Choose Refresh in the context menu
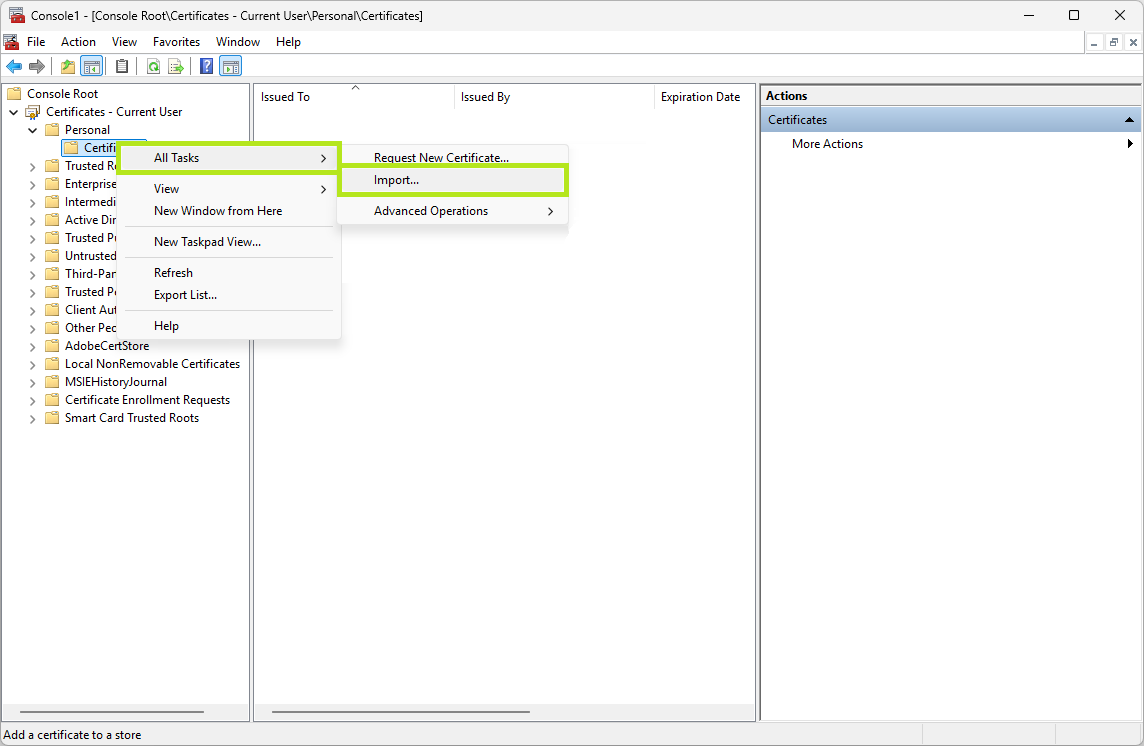 [228, 273]
